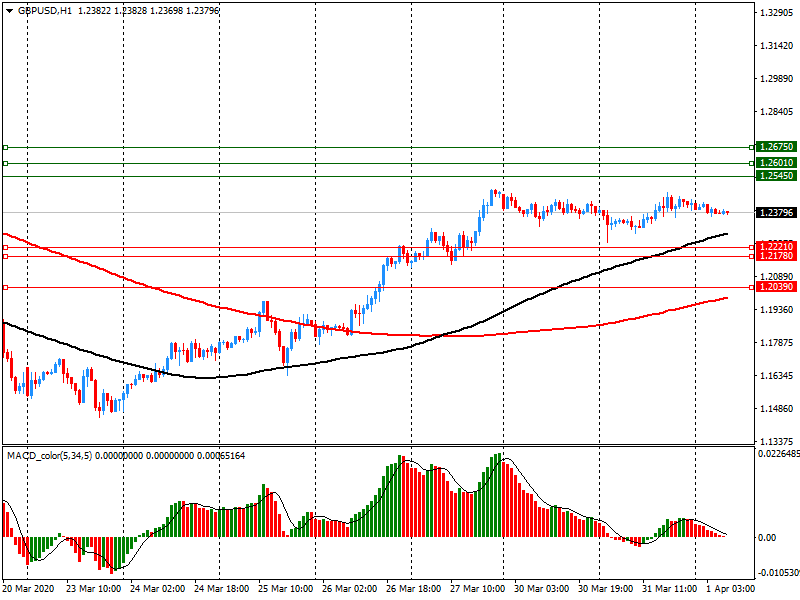
Task: Grab right handle of the 1.26750 line
Action: click(752, 147)
